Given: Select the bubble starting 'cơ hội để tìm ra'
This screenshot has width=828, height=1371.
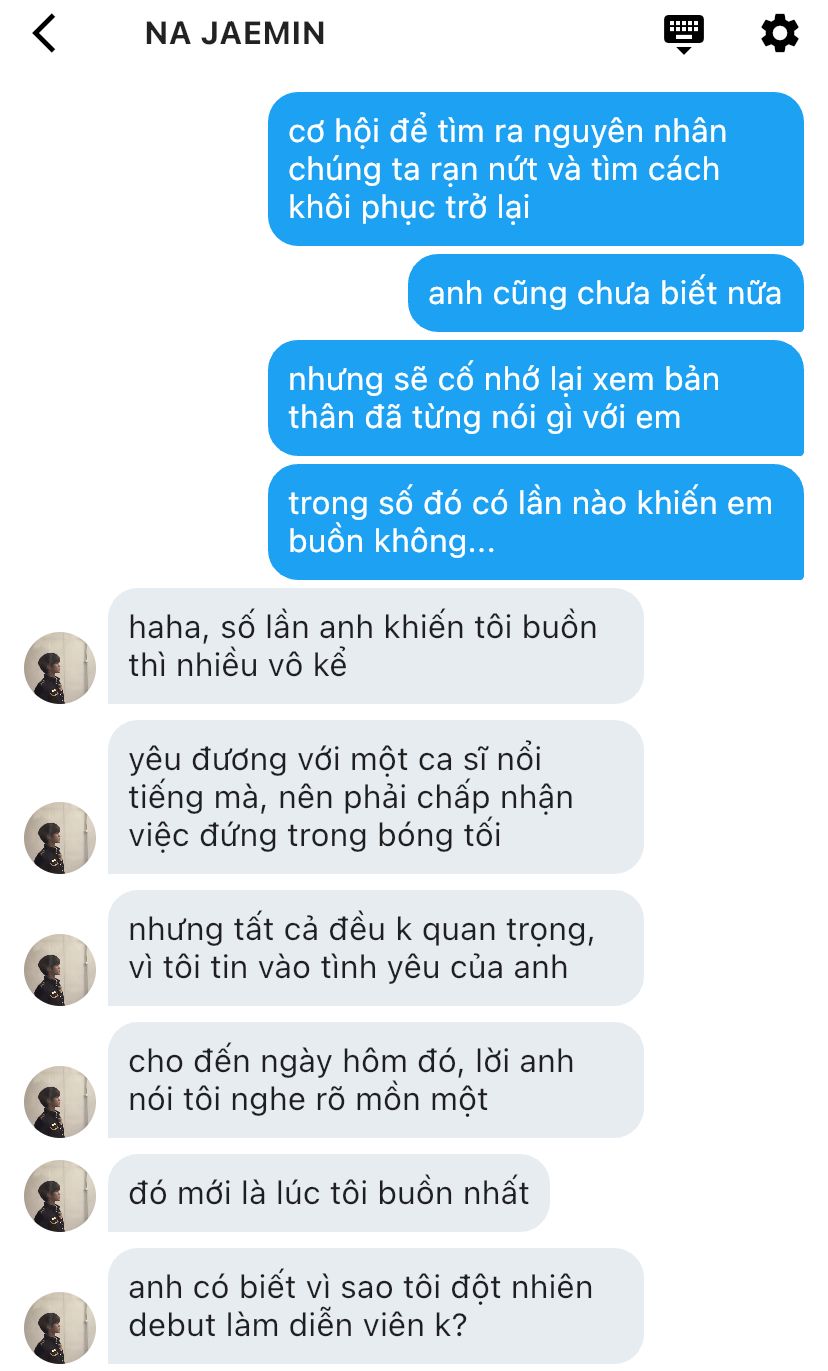Looking at the screenshot, I should (536, 169).
